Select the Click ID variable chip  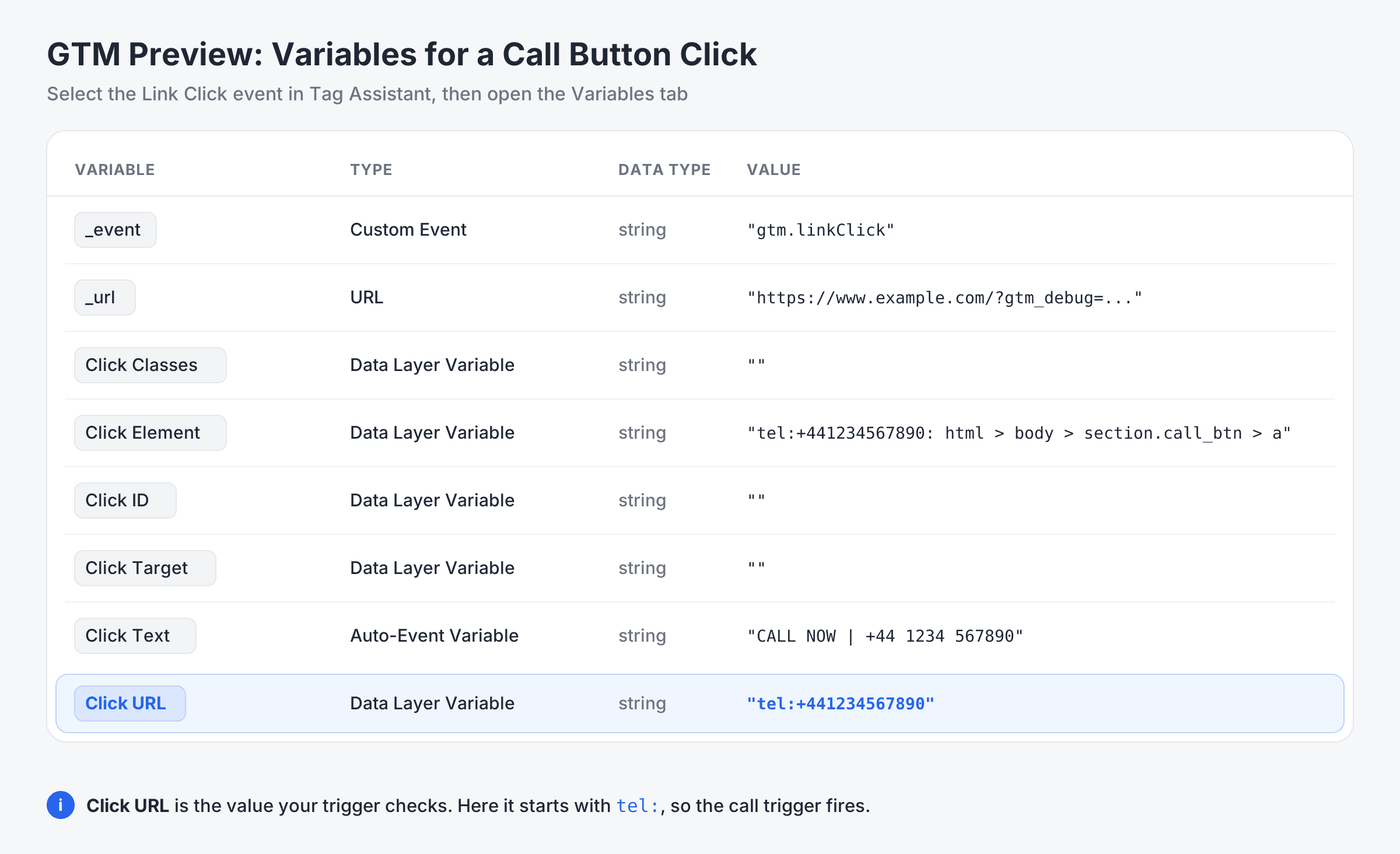tap(125, 501)
